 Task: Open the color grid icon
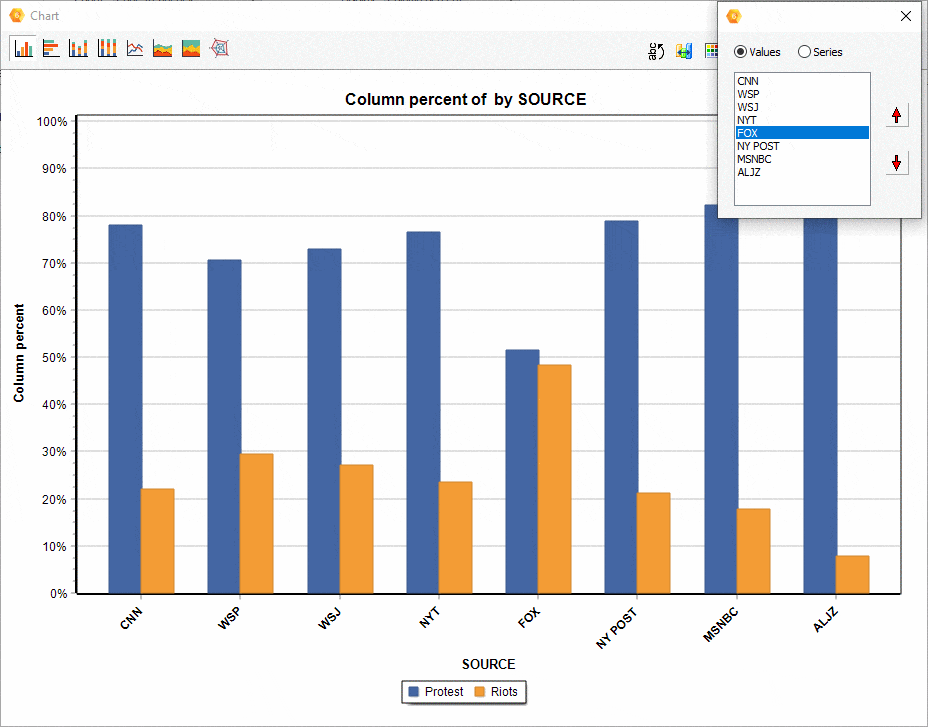(x=713, y=50)
